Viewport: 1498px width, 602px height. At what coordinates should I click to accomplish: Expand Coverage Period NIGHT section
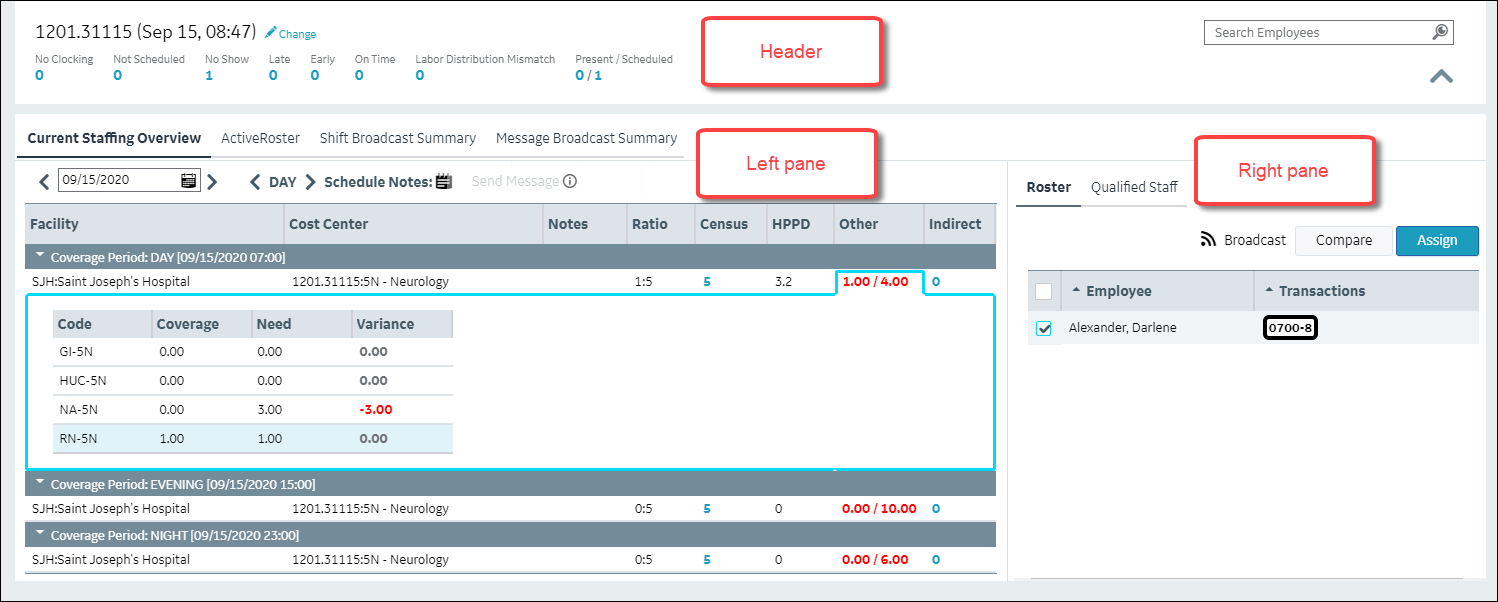[x=39, y=534]
